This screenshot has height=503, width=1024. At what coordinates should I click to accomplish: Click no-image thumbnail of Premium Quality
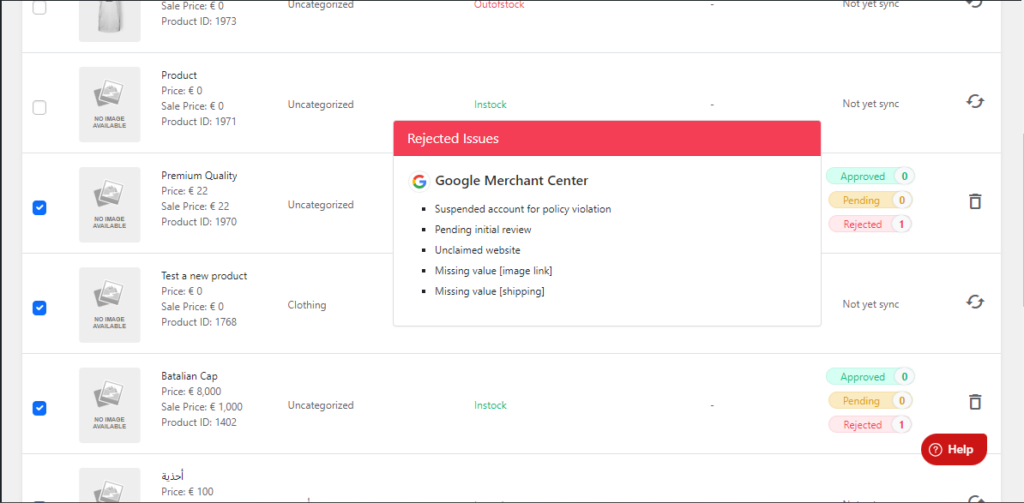(x=110, y=204)
